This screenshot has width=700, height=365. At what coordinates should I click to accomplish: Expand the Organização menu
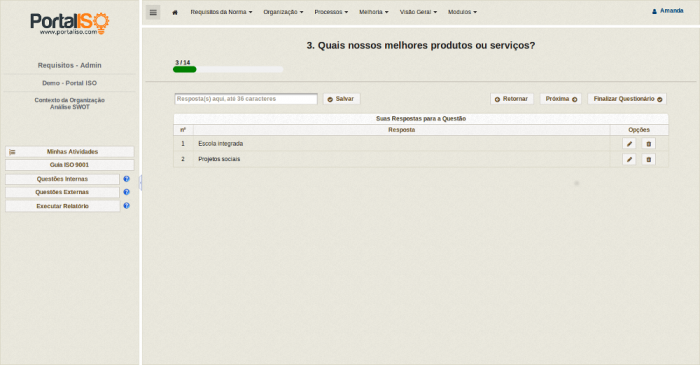point(283,12)
